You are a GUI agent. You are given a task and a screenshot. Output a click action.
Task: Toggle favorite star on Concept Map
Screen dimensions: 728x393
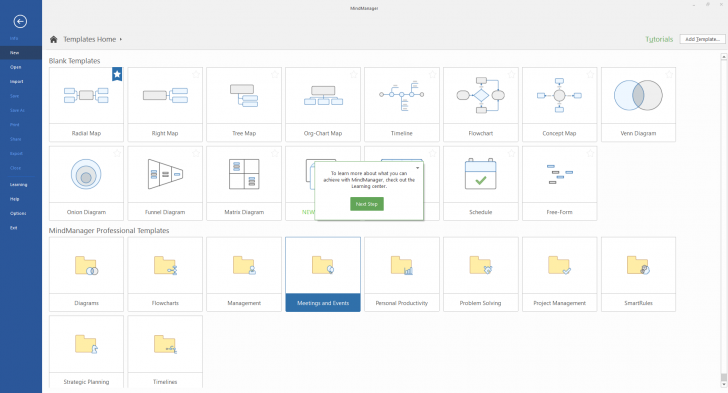click(590, 74)
